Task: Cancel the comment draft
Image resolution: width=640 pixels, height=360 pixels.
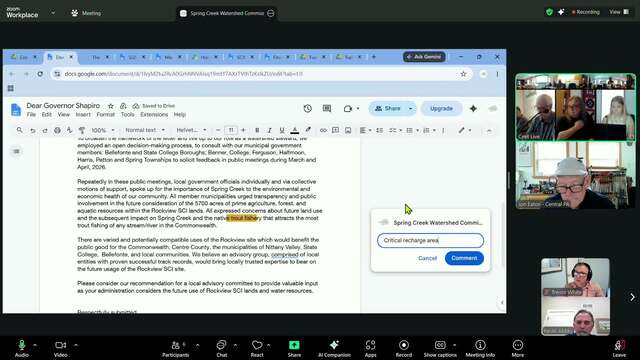Action: click(427, 258)
